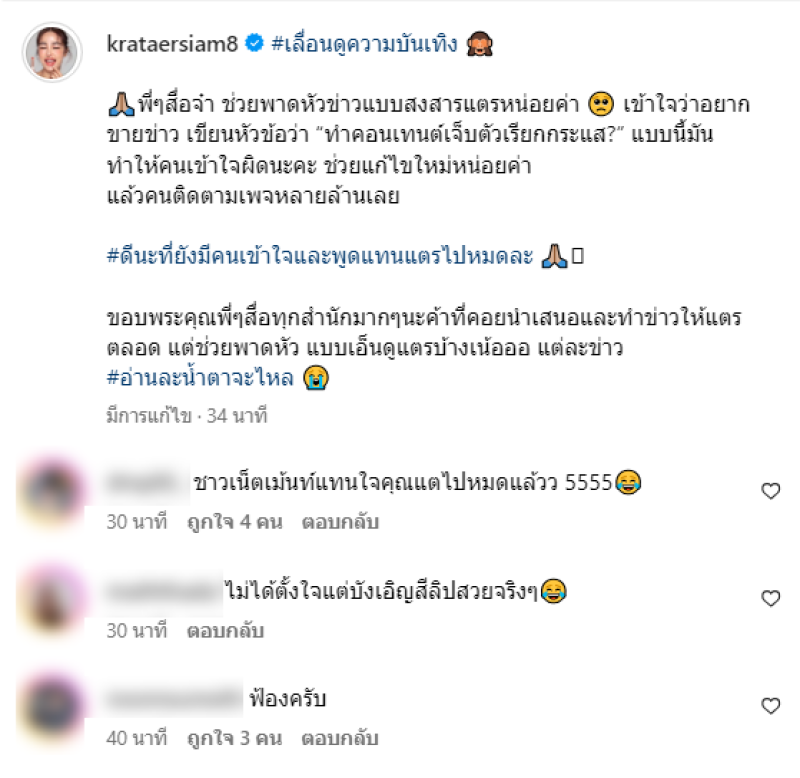The height and width of the screenshot is (778, 800).
Task: Click the 40 นาที timestamp
Action: click(137, 739)
